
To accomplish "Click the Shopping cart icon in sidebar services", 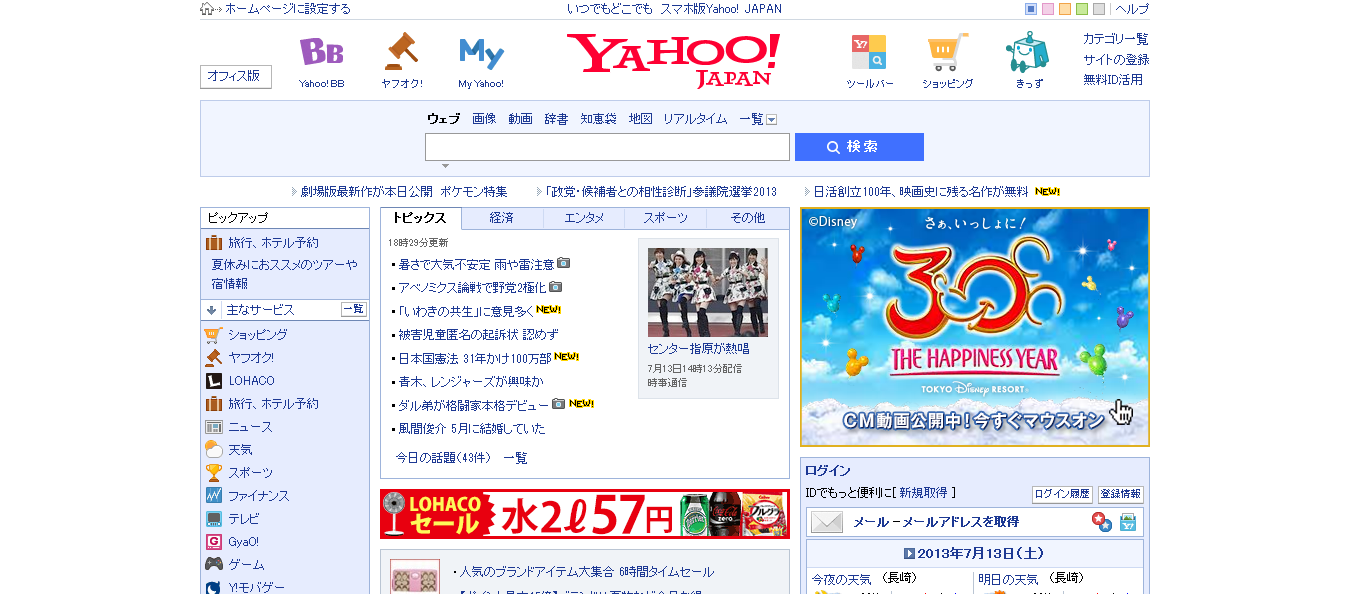I will tap(213, 335).
